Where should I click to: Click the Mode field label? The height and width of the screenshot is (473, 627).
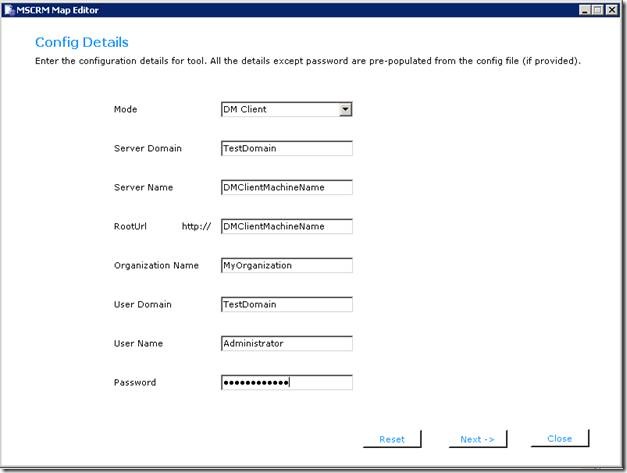(x=126, y=109)
